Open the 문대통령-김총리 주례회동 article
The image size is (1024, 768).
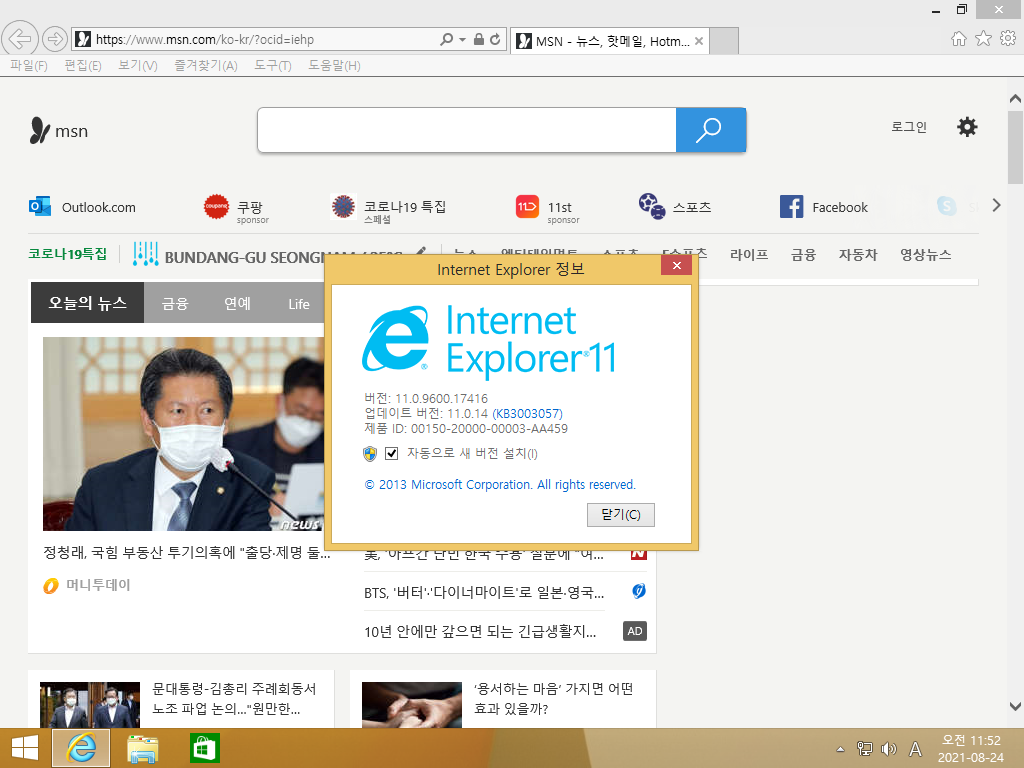tap(234, 698)
